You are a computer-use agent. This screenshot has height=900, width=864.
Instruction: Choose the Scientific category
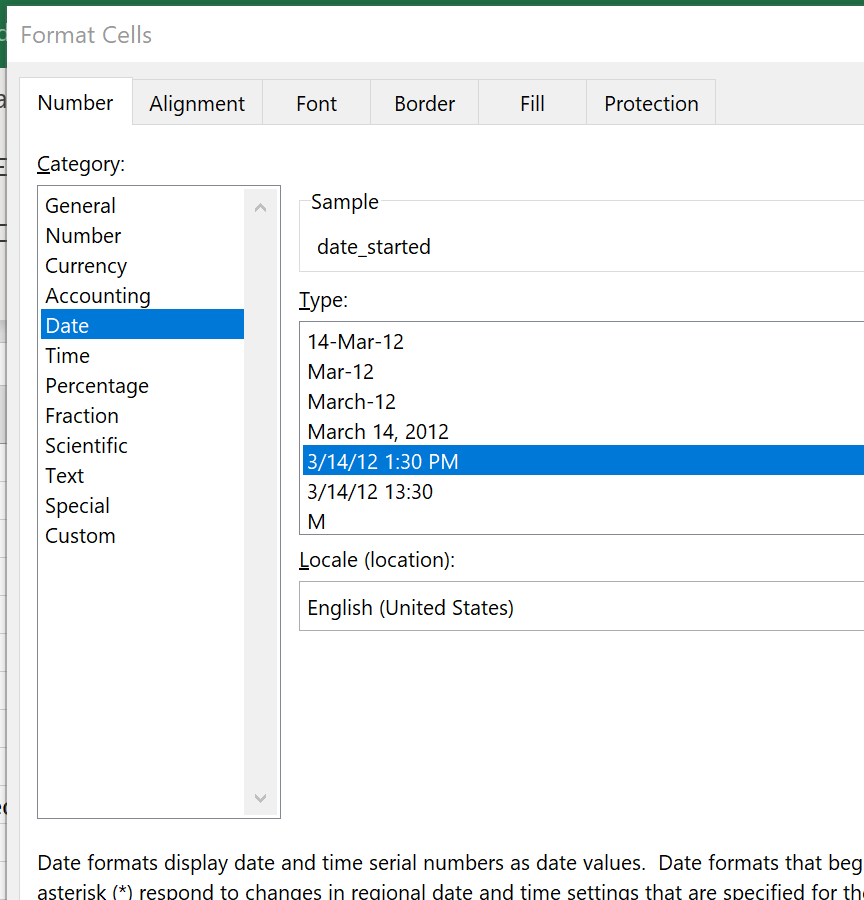coord(142,445)
